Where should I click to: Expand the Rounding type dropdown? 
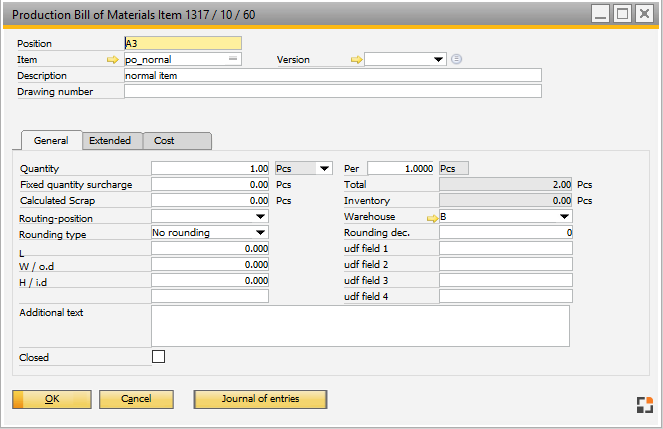pyautogui.click(x=261, y=233)
